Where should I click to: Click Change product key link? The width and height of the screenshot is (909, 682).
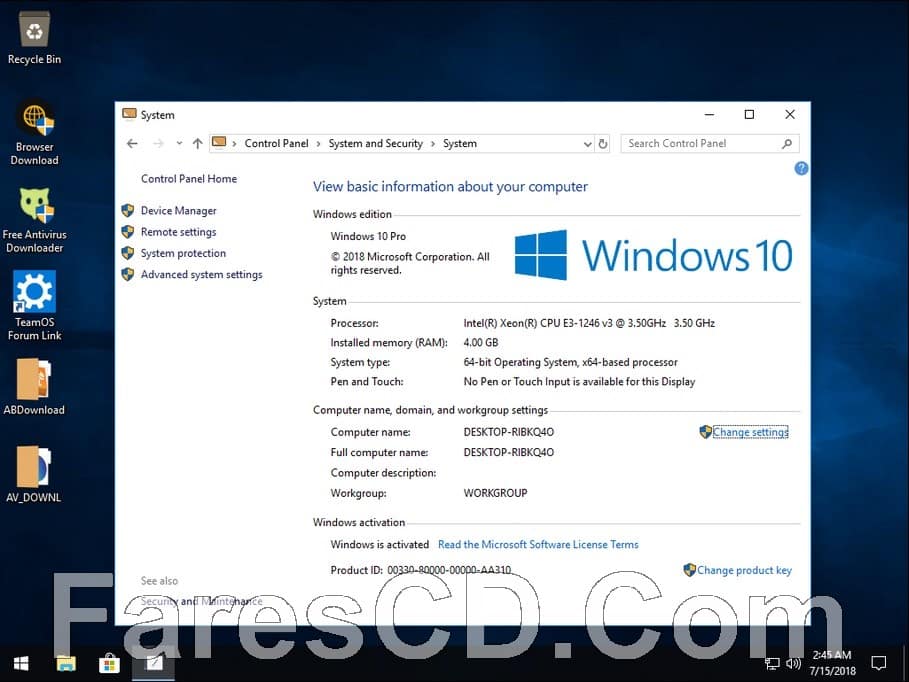744,570
